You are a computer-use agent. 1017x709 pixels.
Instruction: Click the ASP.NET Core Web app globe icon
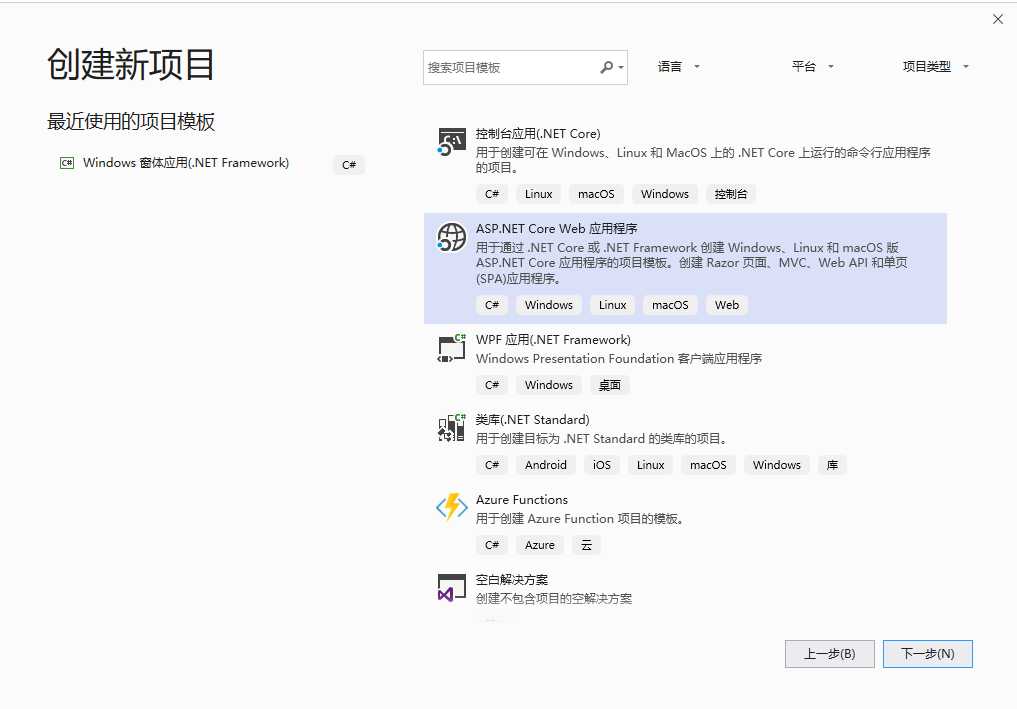pos(451,237)
